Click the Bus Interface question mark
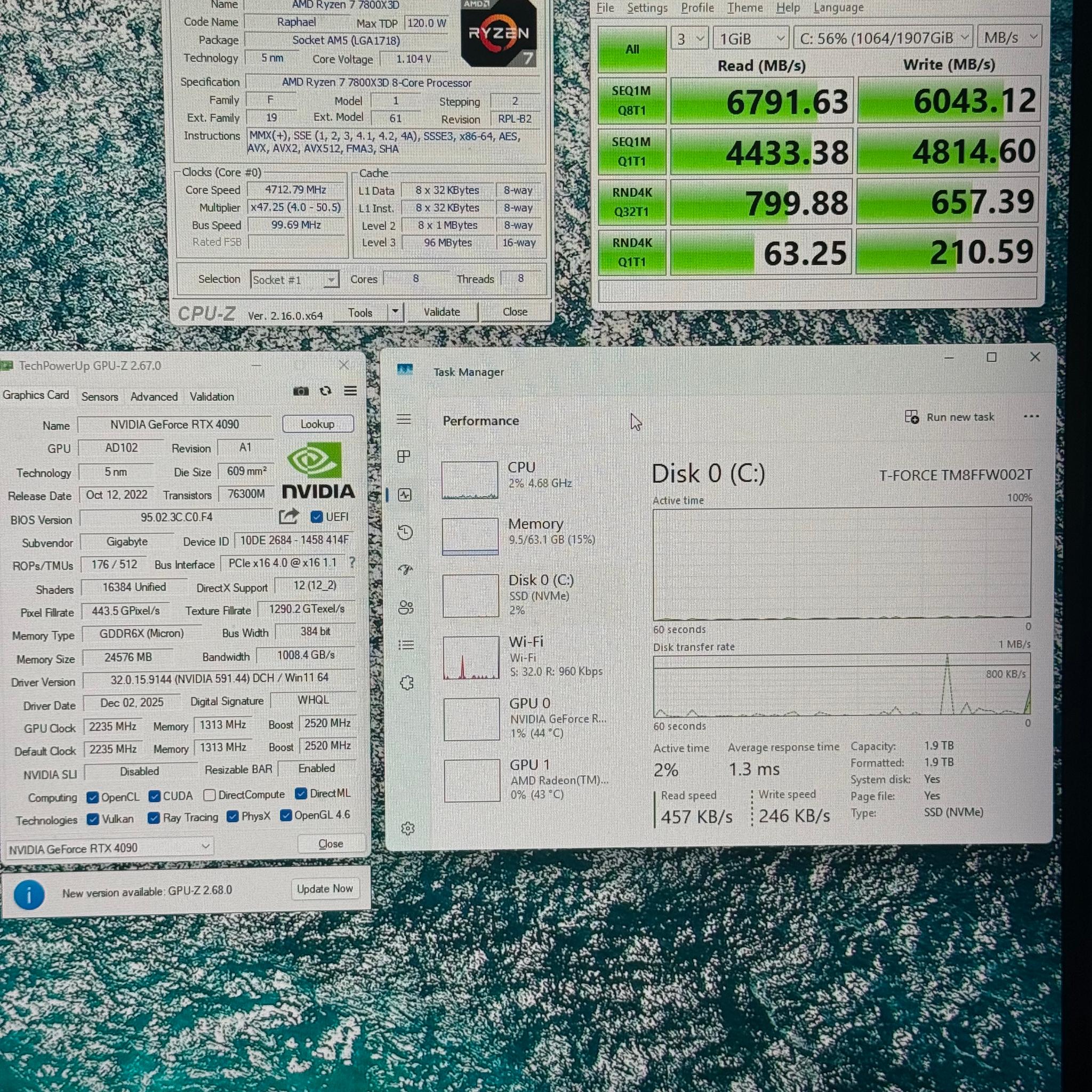This screenshot has width=1092, height=1092. (352, 563)
